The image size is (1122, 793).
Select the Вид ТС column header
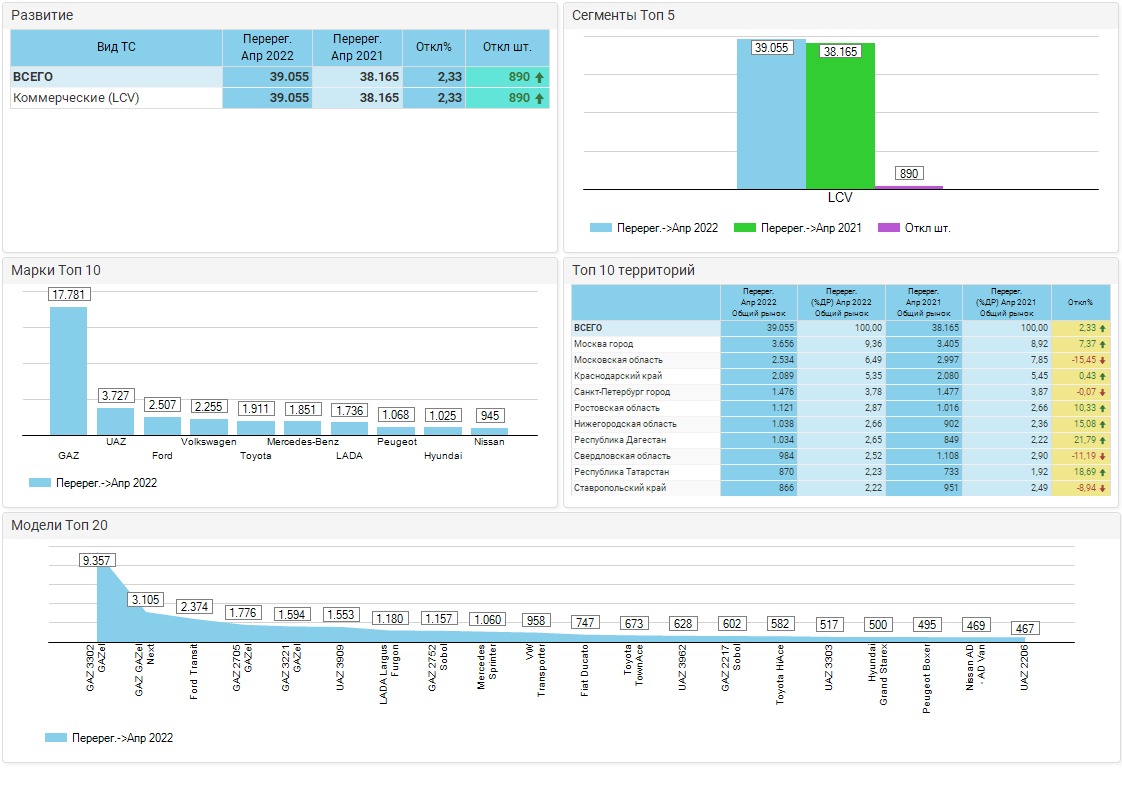pyautogui.click(x=116, y=47)
